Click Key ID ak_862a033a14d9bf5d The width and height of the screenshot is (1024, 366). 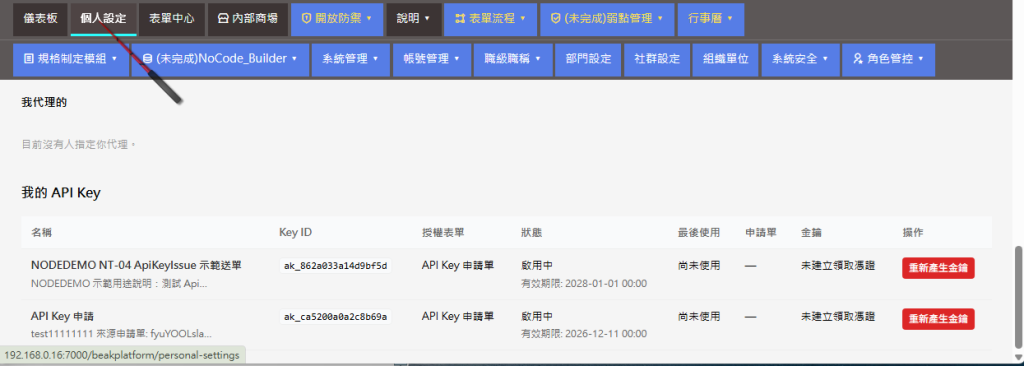(335, 266)
